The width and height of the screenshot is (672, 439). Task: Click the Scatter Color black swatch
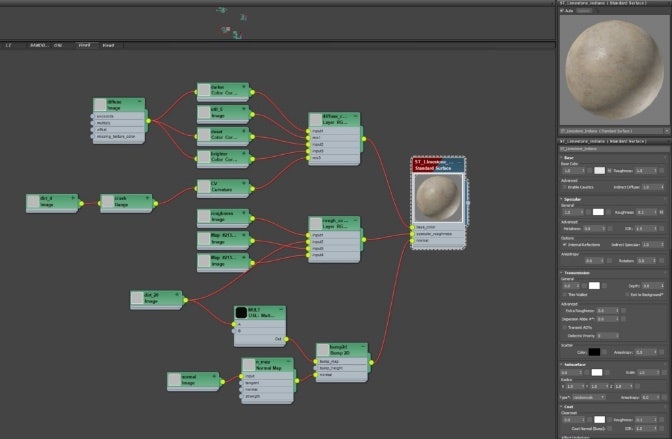pos(594,352)
